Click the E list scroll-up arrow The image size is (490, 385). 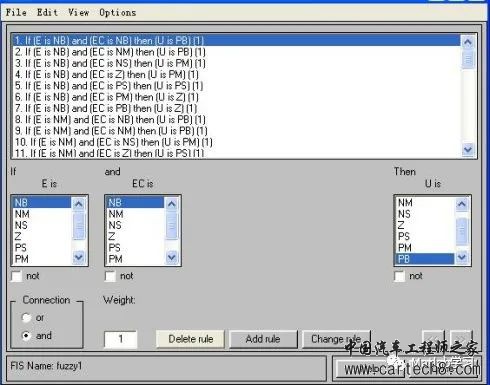pos(79,203)
